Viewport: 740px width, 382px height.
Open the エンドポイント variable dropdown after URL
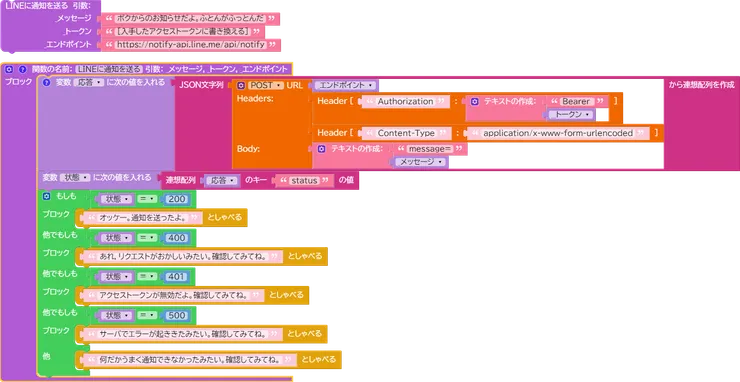point(346,85)
